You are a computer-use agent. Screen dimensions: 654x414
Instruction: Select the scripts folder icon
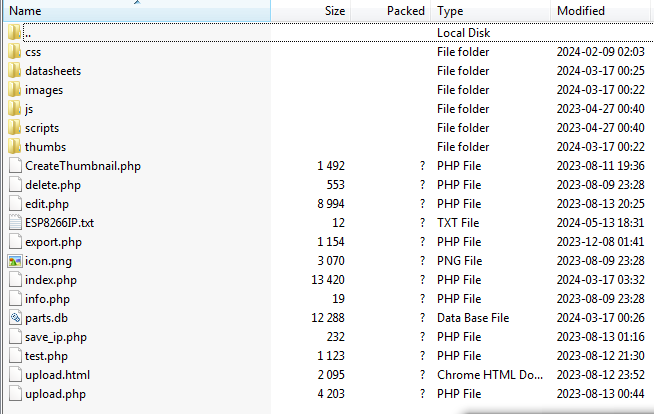(15, 128)
